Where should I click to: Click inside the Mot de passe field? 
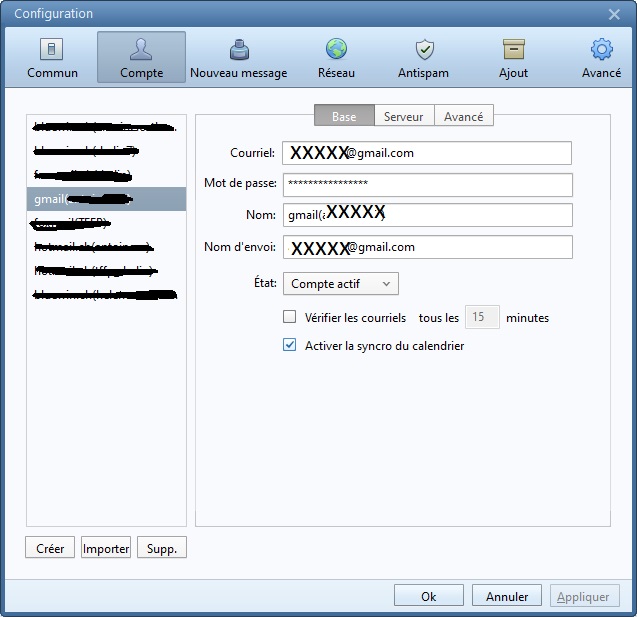coord(427,184)
